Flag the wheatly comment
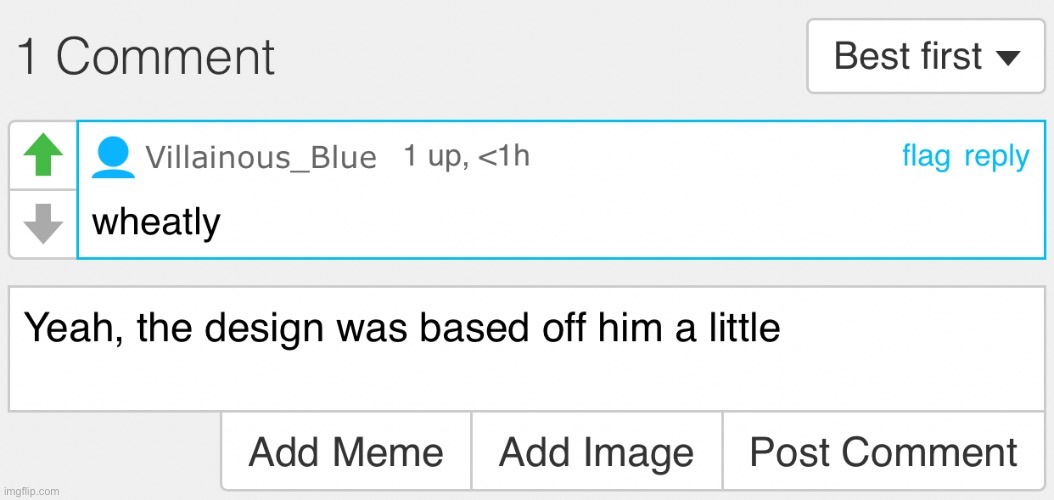This screenshot has width=1054, height=500. (926, 157)
